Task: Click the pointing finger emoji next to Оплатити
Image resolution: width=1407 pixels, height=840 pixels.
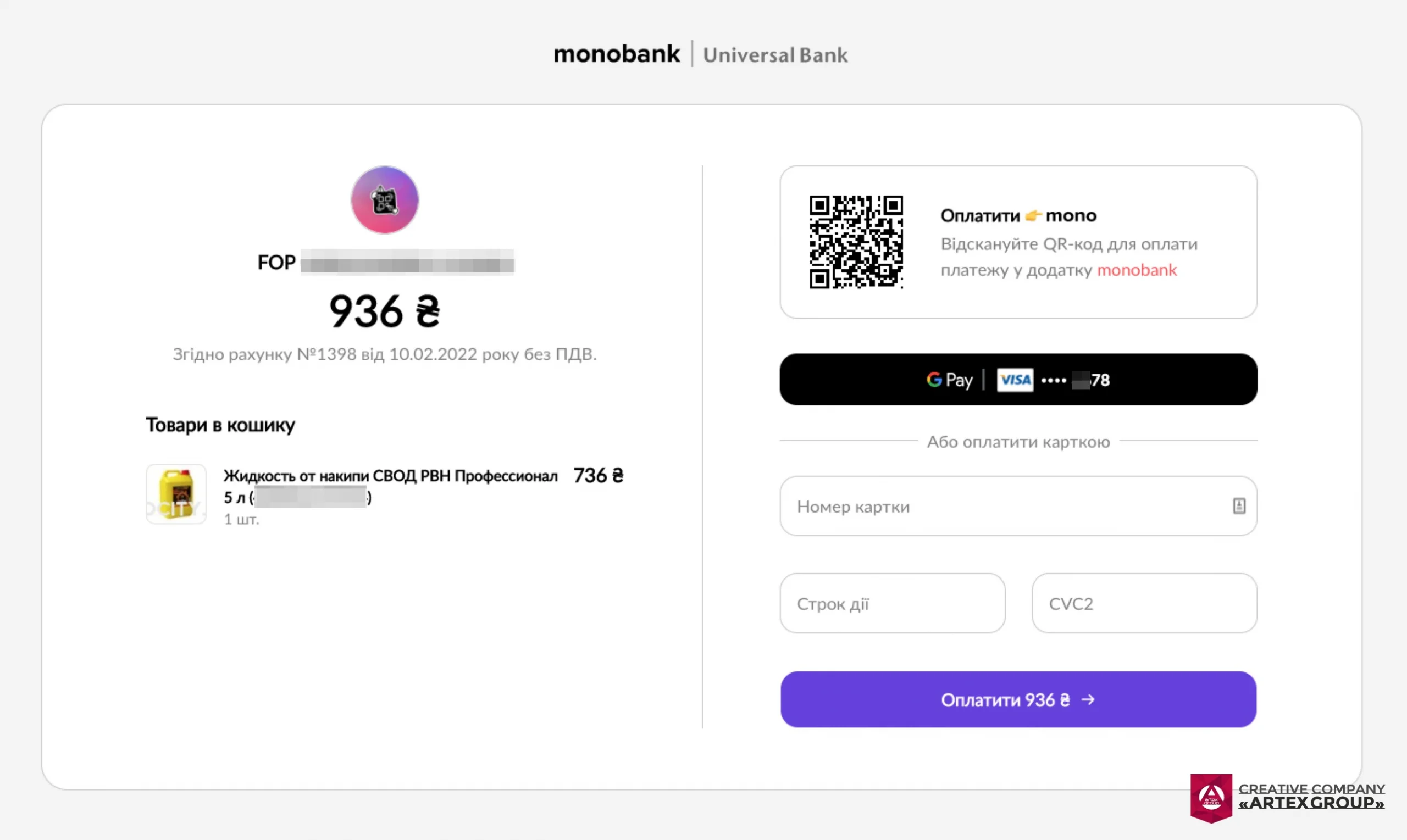Action: (1034, 215)
